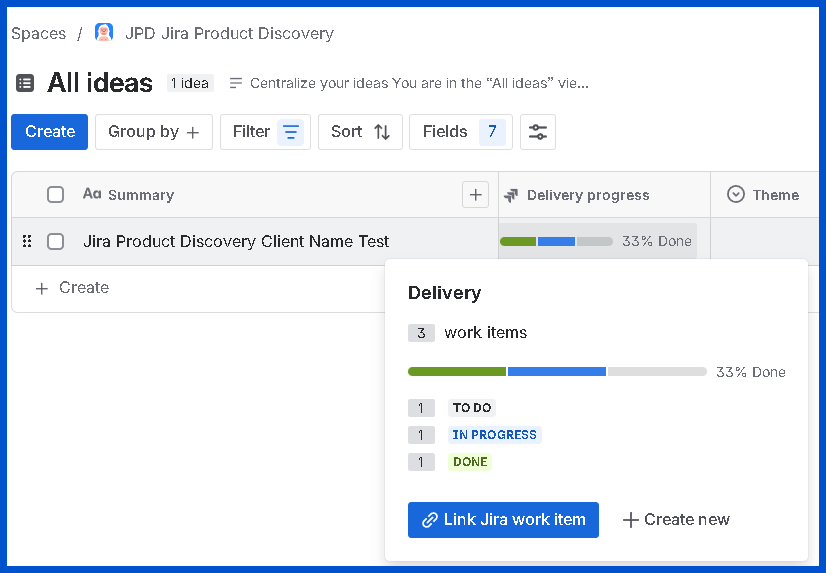The height and width of the screenshot is (573, 826).
Task: Open the idea Jira Product Discovery Client Name Test
Action: coord(236,241)
